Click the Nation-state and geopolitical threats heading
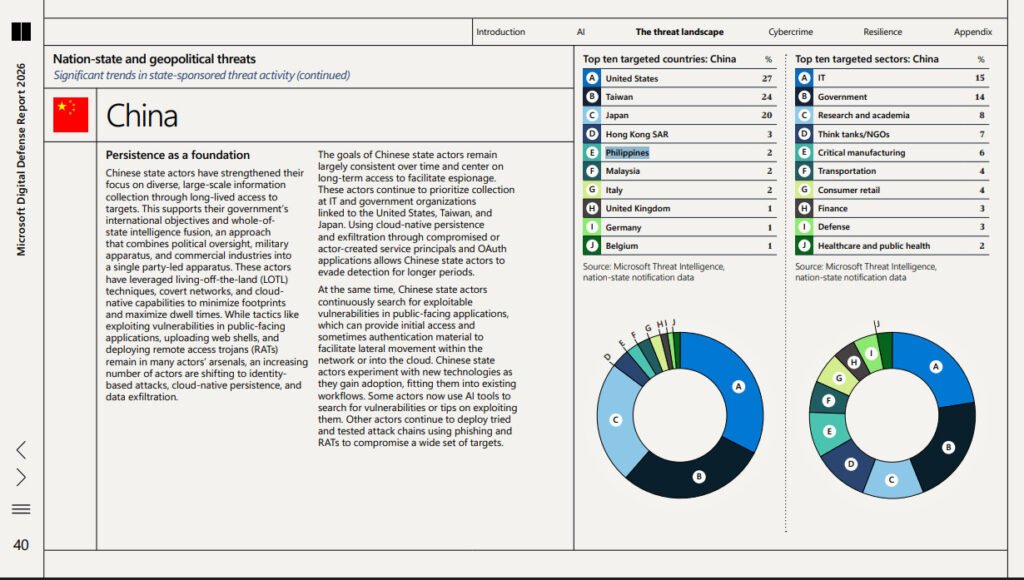The image size is (1024, 580). (x=154, y=59)
